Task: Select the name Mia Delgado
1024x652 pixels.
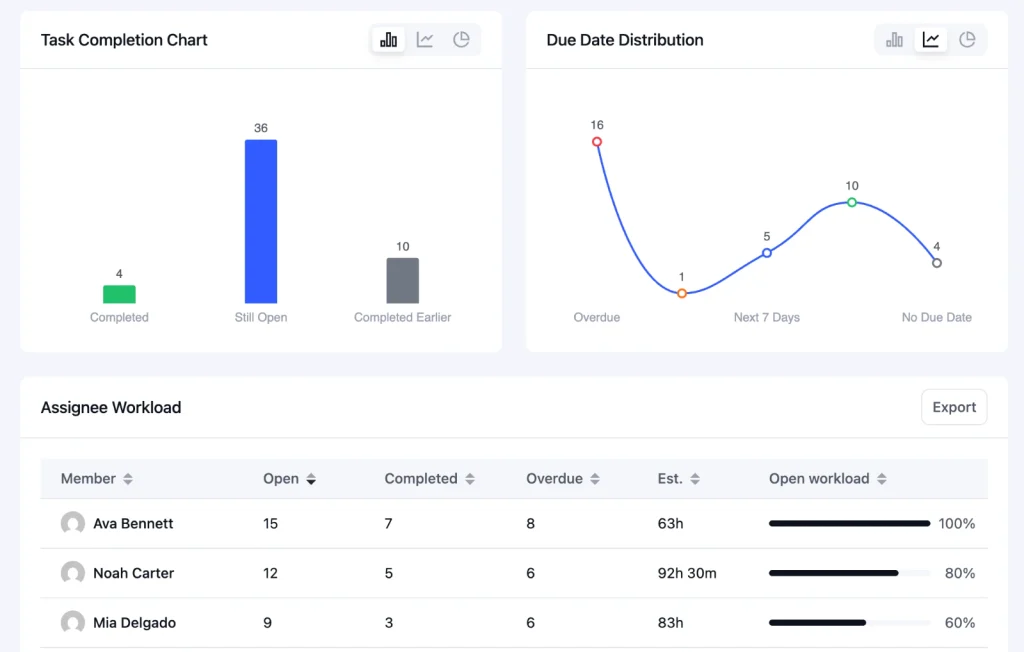Action: [135, 623]
